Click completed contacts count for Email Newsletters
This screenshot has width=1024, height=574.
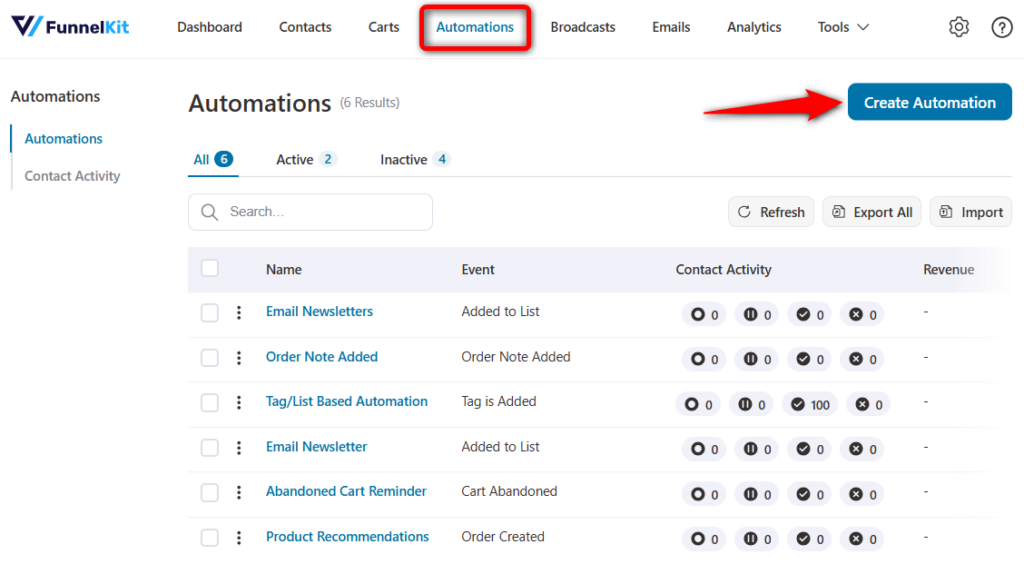pyautogui.click(x=810, y=315)
